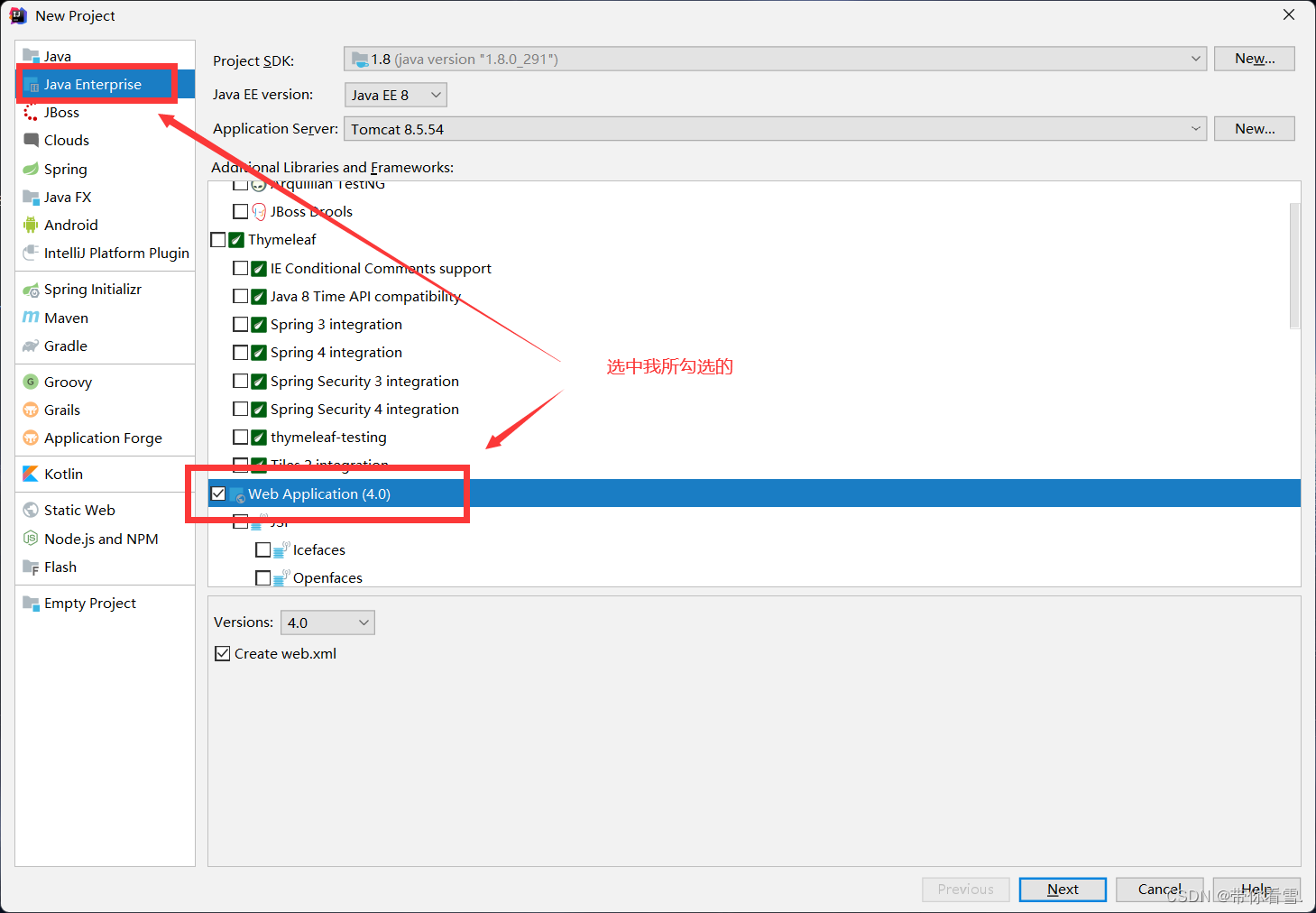Screen dimensions: 1316x913
Task: Select Java Enterprise project type
Action: tap(106, 84)
